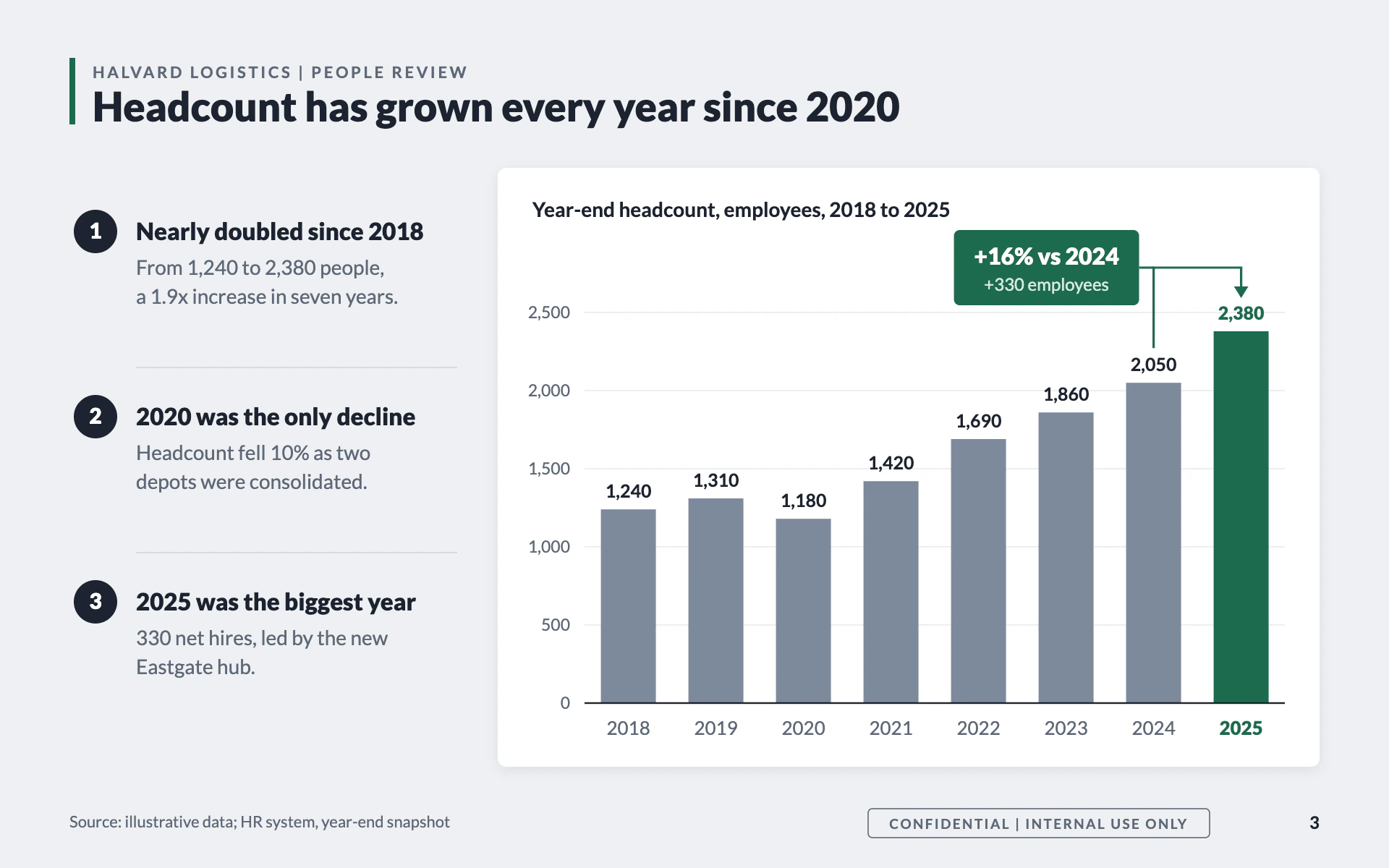Select the '2025 was the biggest year' heading
This screenshot has height=868, width=1389.
276,602
